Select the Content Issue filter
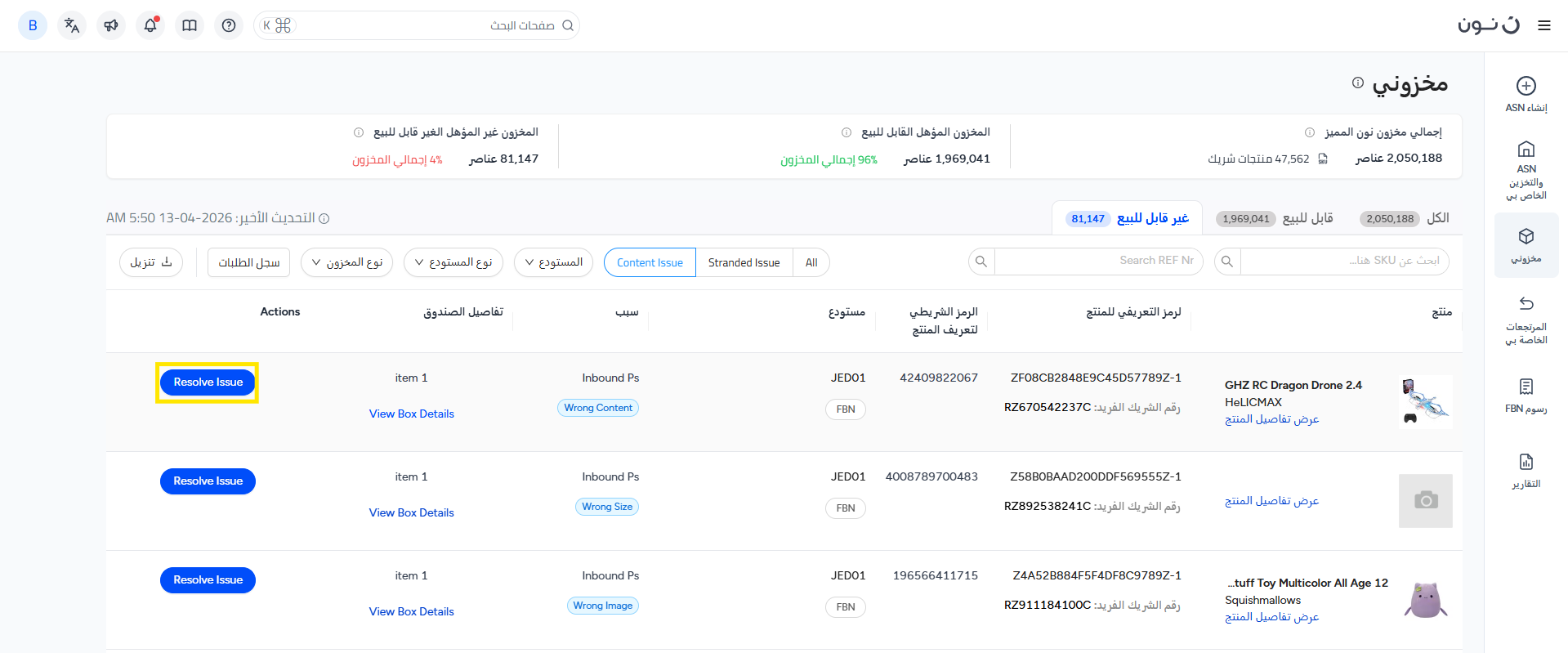Screen dimensions: 1568x653 650,262
